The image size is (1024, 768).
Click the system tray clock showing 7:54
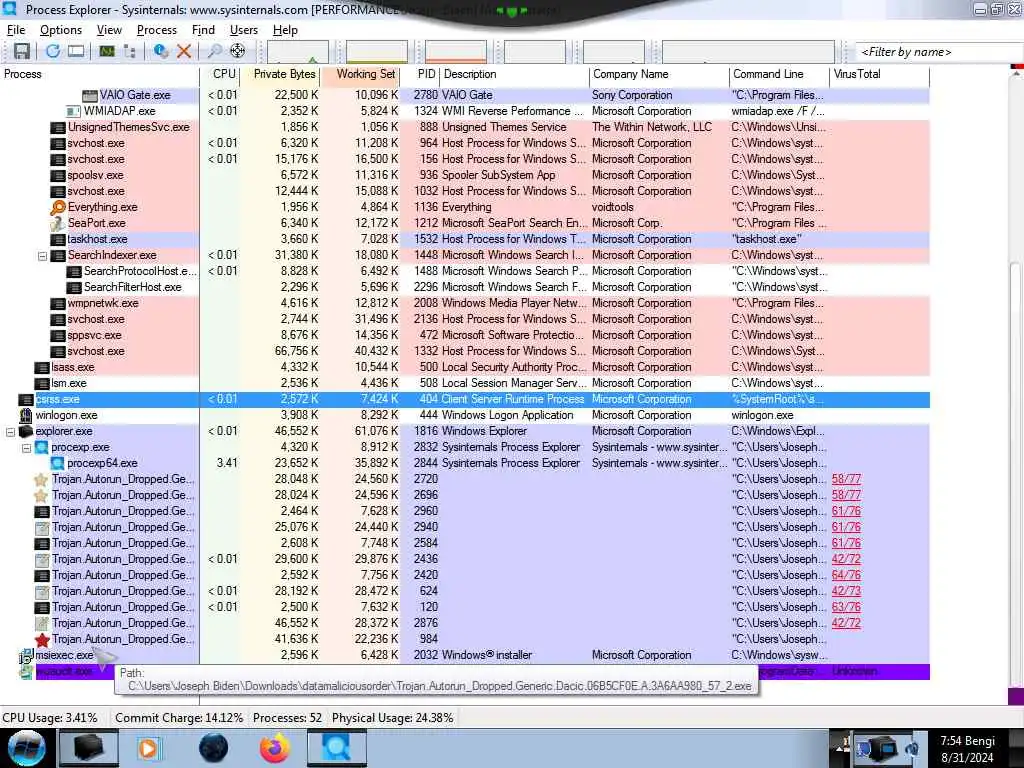967,749
